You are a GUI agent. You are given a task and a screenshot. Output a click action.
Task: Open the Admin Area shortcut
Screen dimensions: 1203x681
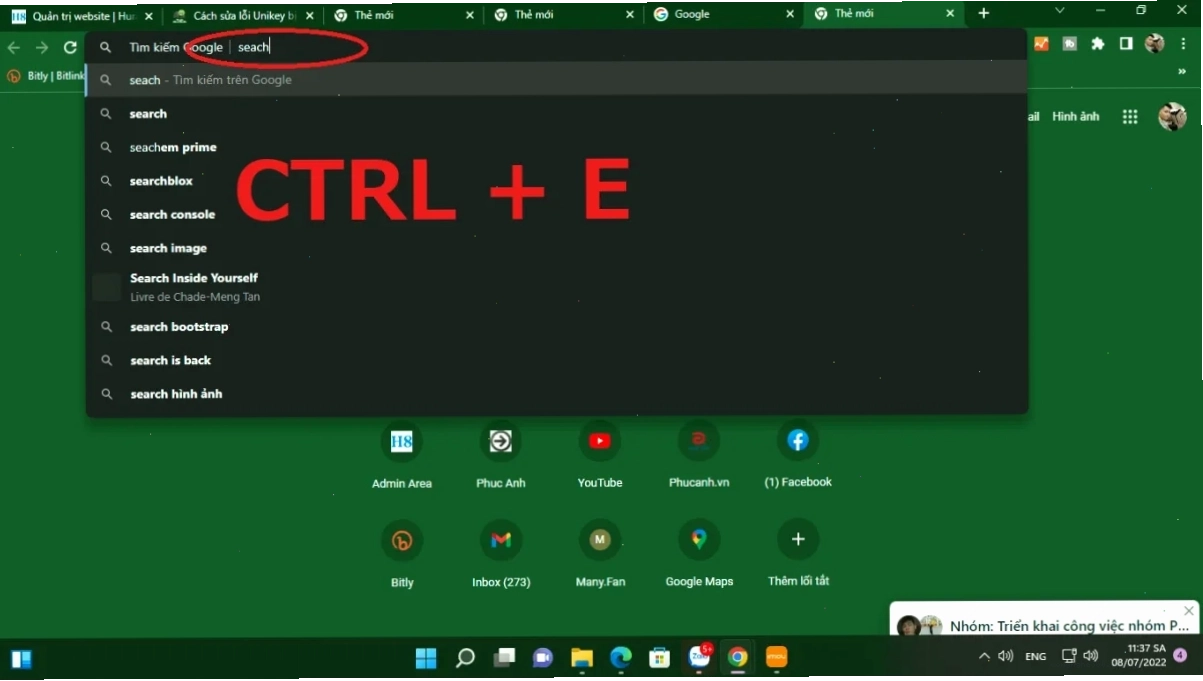[402, 457]
